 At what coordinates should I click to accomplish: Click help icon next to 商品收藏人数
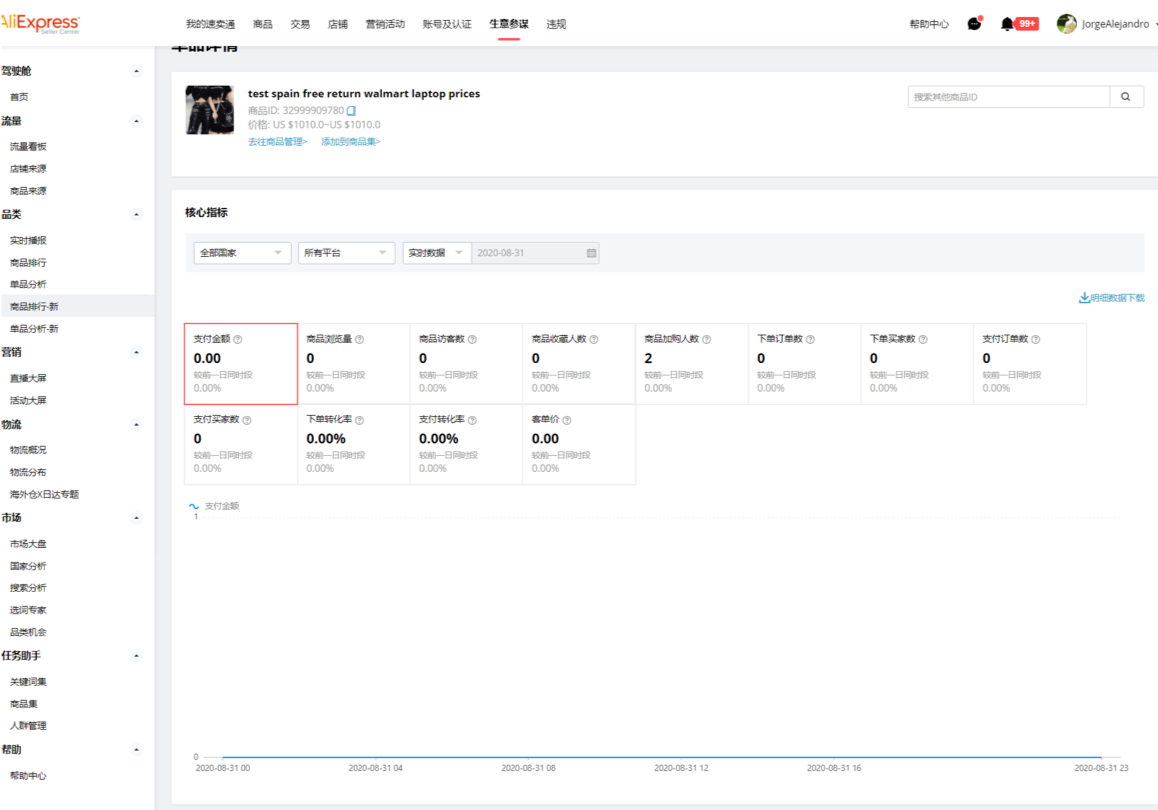coord(595,340)
